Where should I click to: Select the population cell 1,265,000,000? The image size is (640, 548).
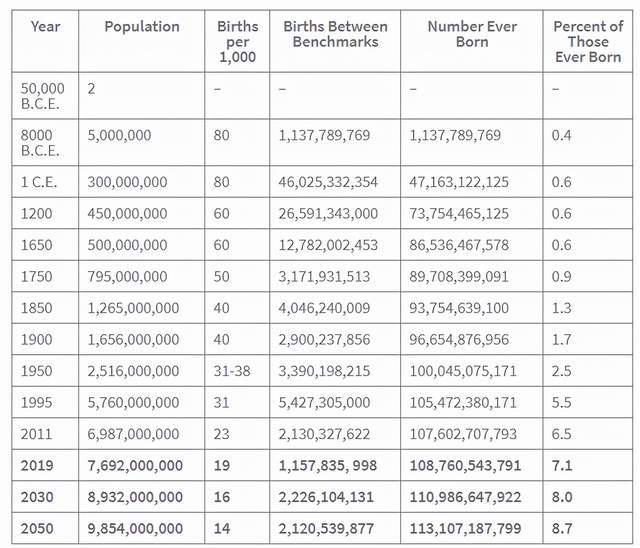[x=134, y=308]
